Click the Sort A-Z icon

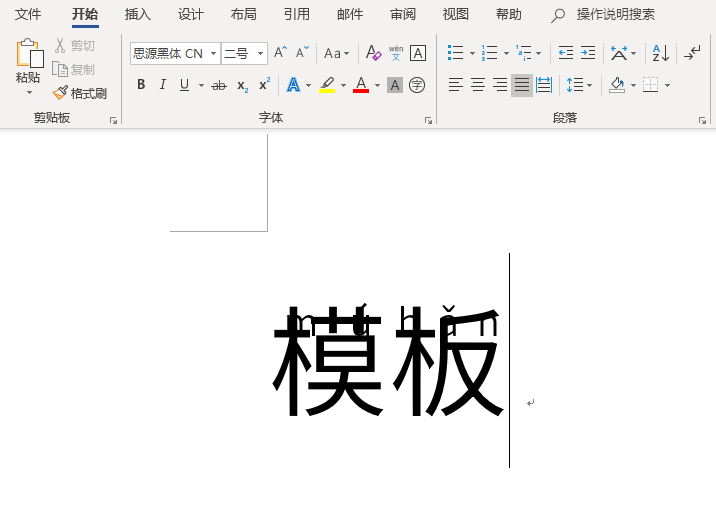661,53
